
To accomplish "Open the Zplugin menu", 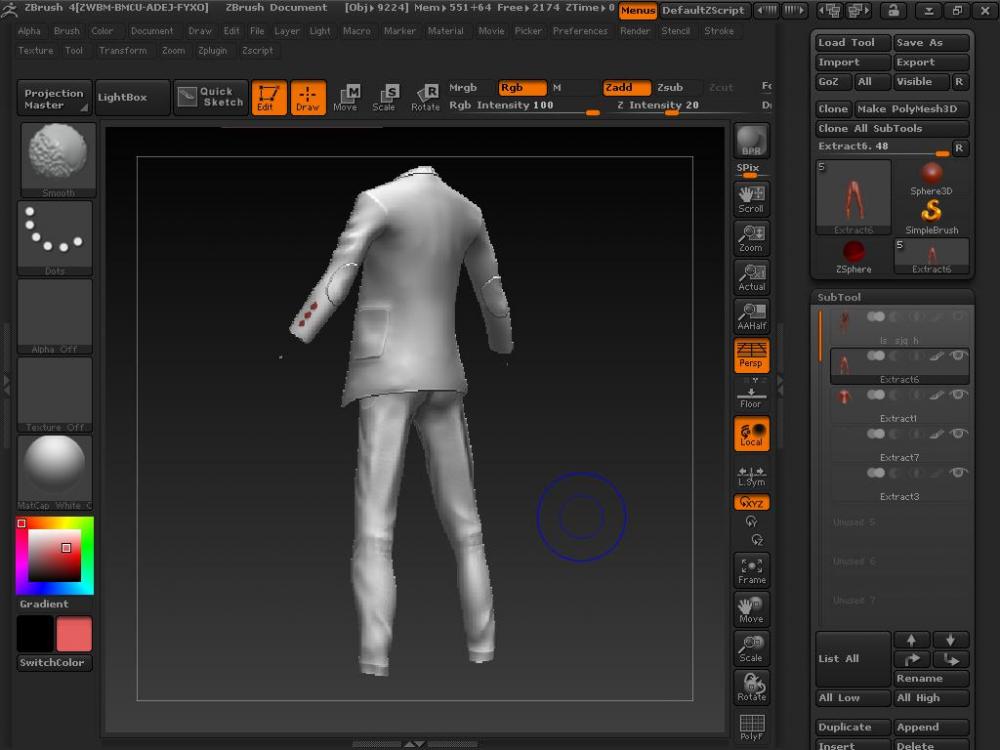I will (212, 50).
